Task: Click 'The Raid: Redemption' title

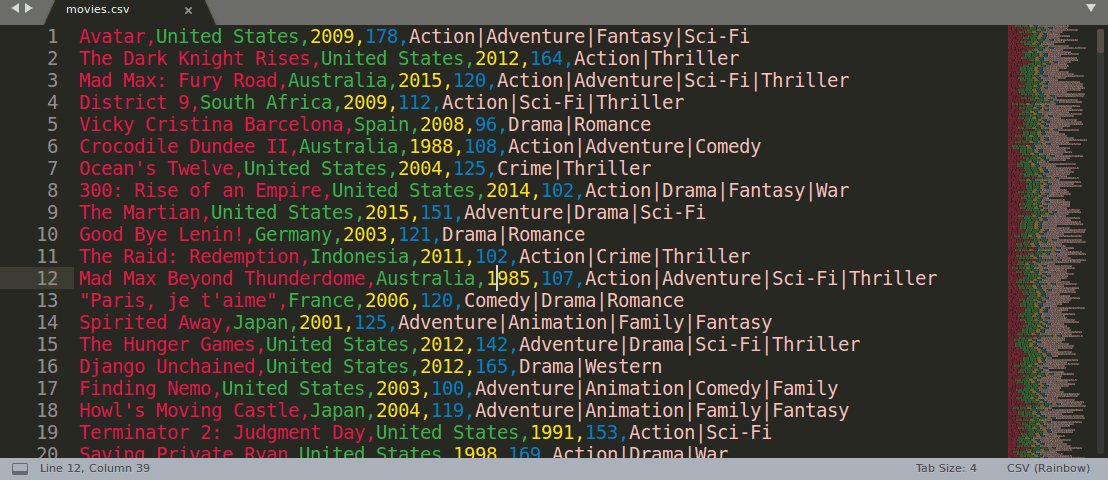Action: (189, 257)
